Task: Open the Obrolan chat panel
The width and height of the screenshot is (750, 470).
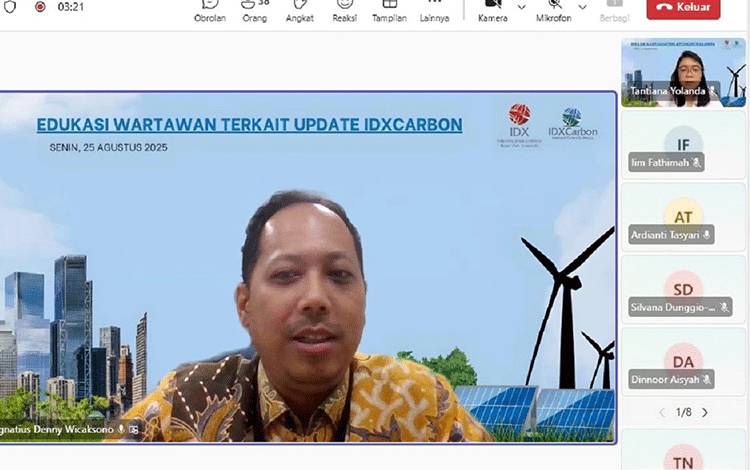Action: [210, 11]
